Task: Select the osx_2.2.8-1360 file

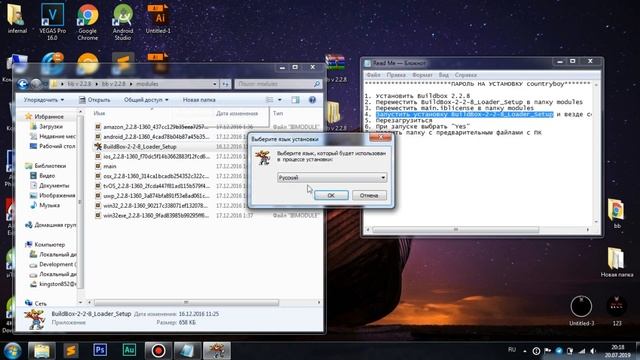Action: pyautogui.click(x=155, y=176)
